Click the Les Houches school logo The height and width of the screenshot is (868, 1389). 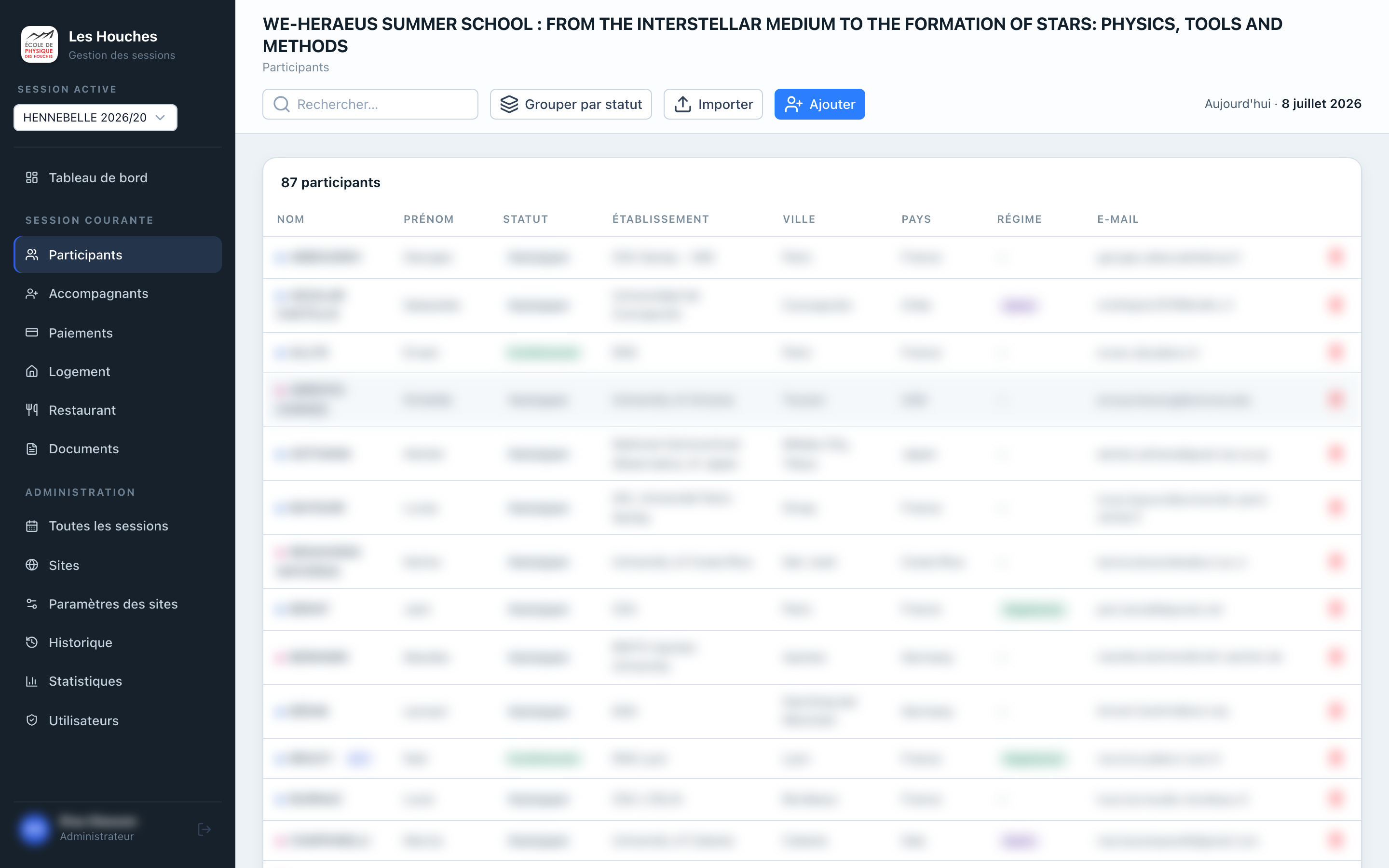click(x=39, y=44)
